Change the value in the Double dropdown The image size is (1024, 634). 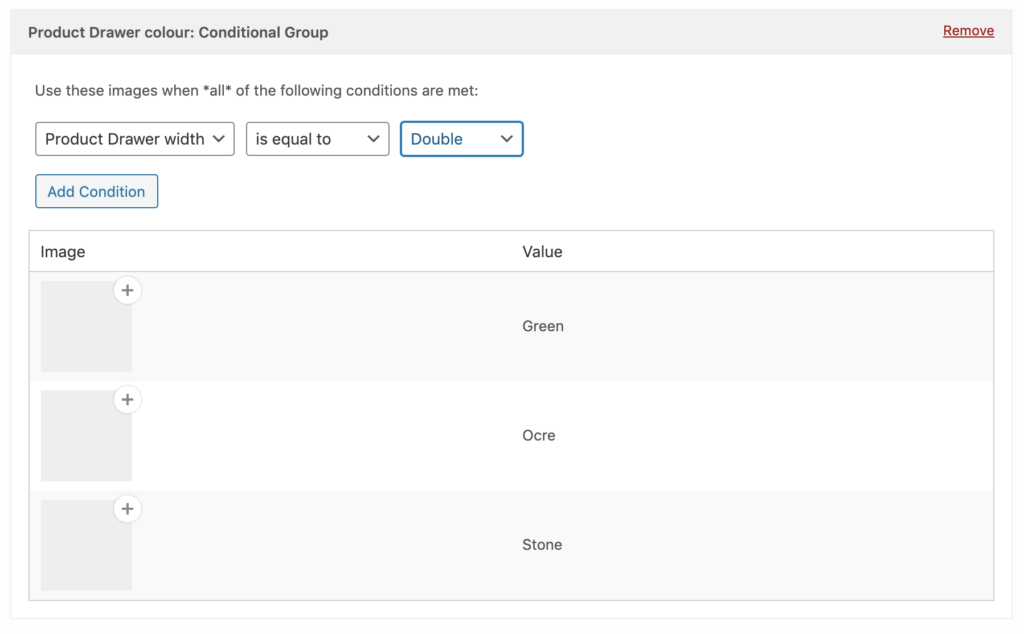(x=461, y=139)
